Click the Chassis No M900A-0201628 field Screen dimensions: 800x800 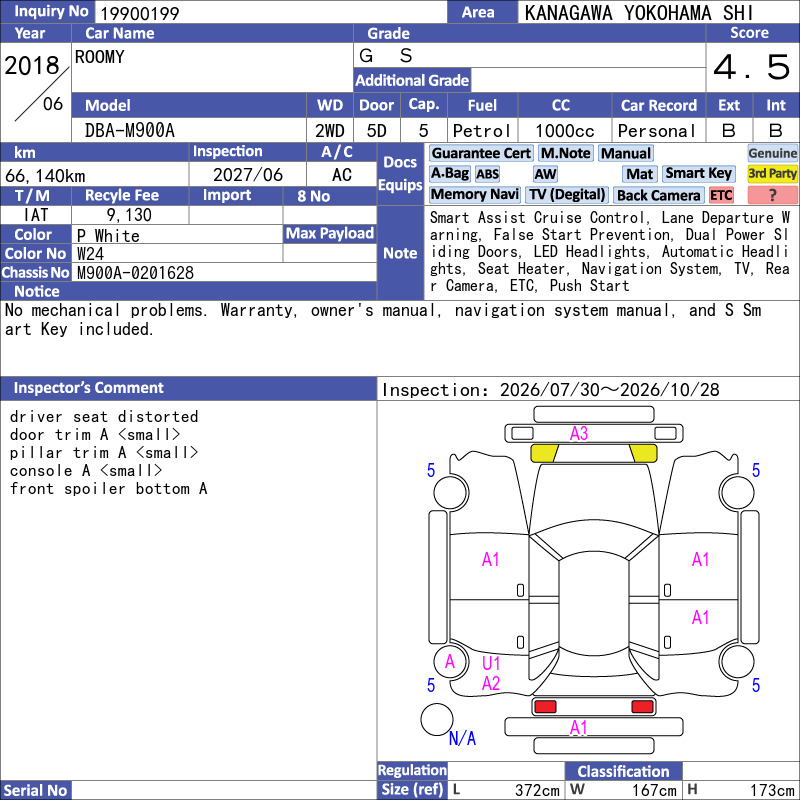click(224, 272)
